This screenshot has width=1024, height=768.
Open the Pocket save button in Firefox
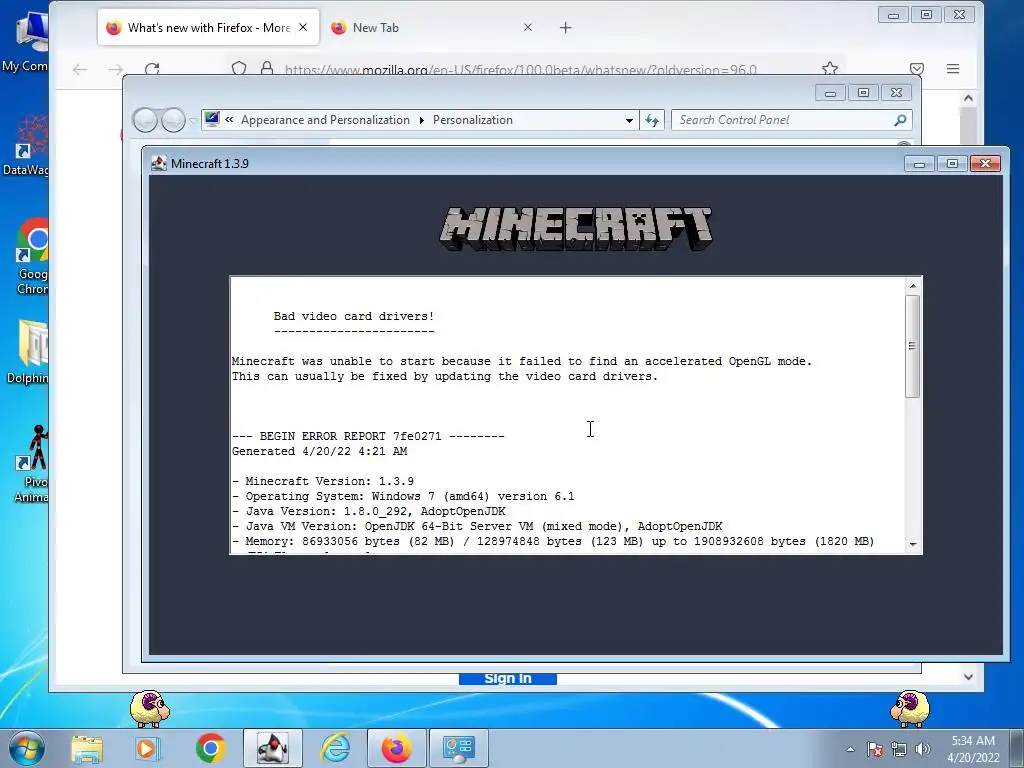tap(917, 69)
